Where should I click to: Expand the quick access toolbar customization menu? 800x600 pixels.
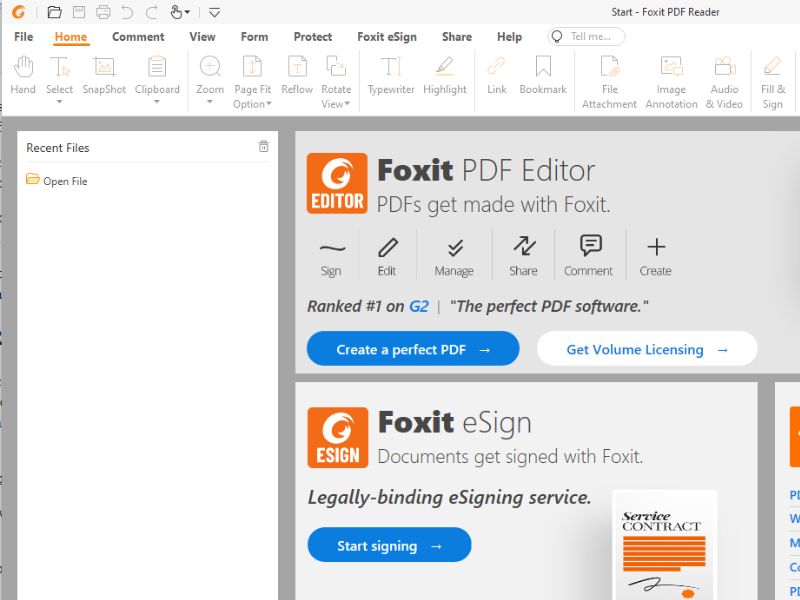pos(212,12)
